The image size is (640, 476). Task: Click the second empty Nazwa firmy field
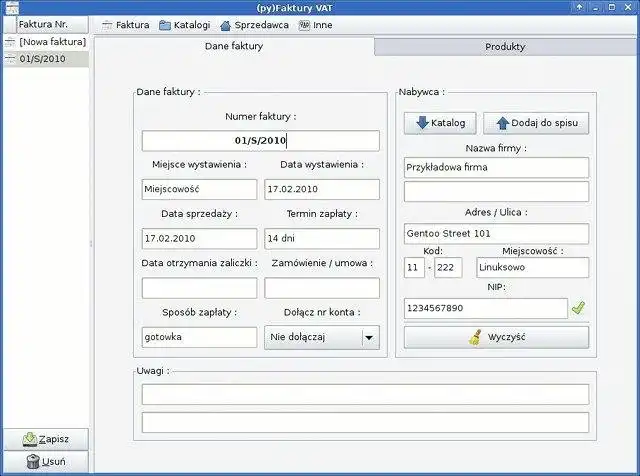click(496, 191)
